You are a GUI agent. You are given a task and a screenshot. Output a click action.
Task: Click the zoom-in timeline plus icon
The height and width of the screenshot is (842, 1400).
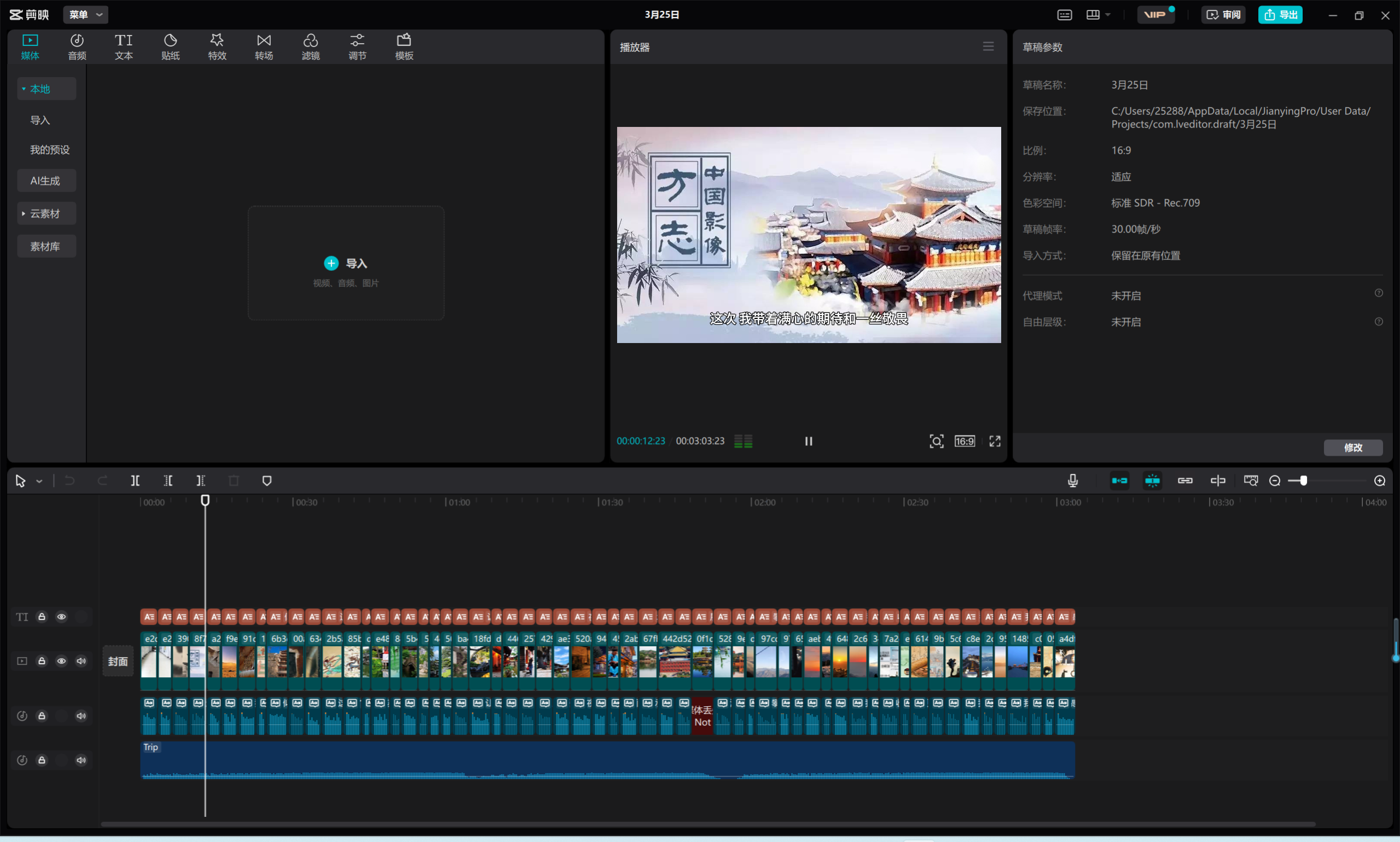(x=1380, y=480)
